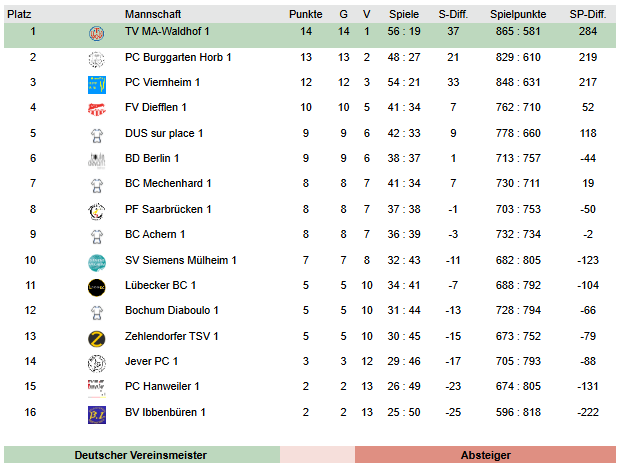Image resolution: width=627 pixels, height=474 pixels.
Task: Click the Jever PC 1 club logo
Action: (96, 362)
